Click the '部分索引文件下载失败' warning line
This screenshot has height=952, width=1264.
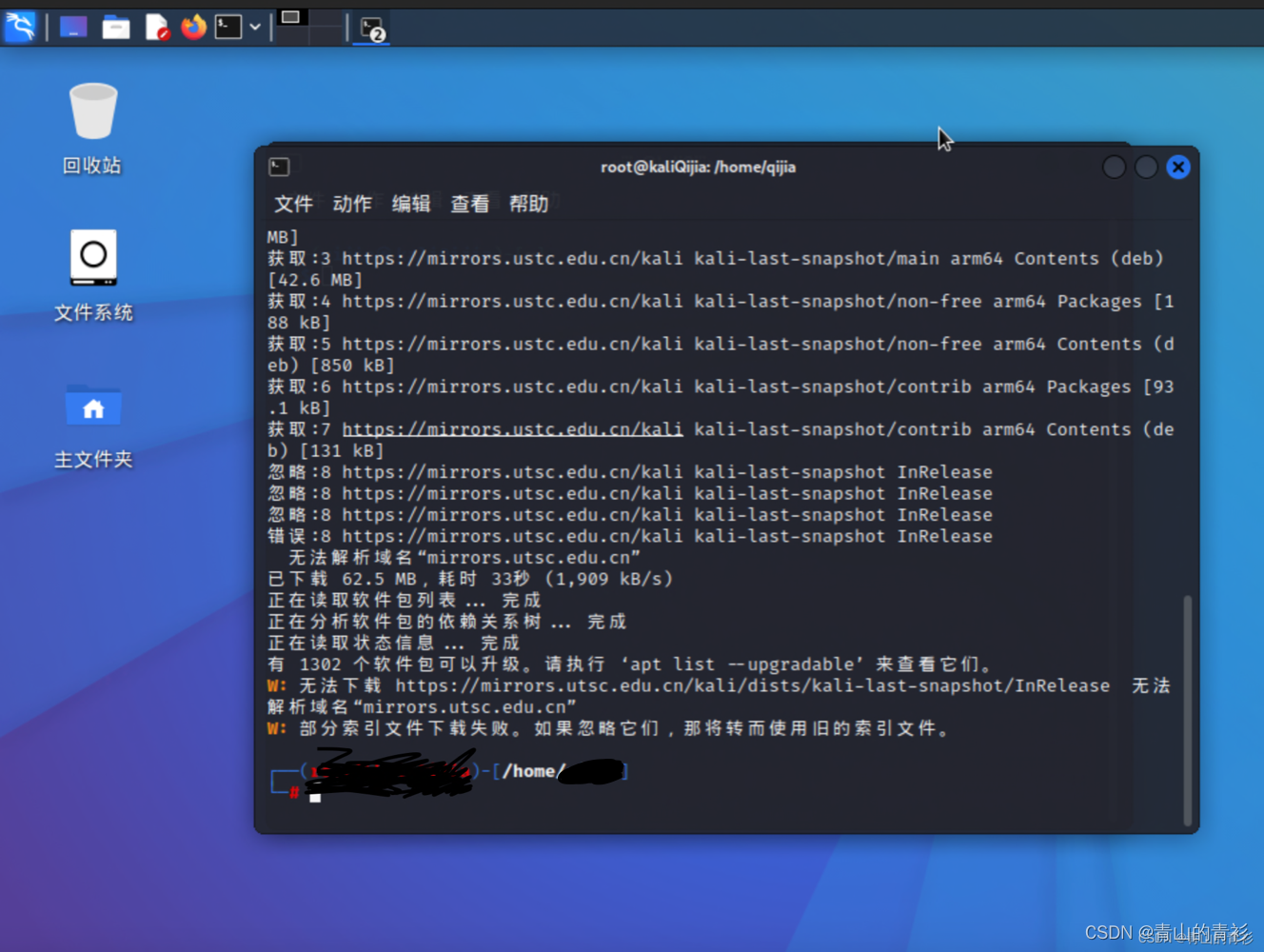[x=609, y=728]
